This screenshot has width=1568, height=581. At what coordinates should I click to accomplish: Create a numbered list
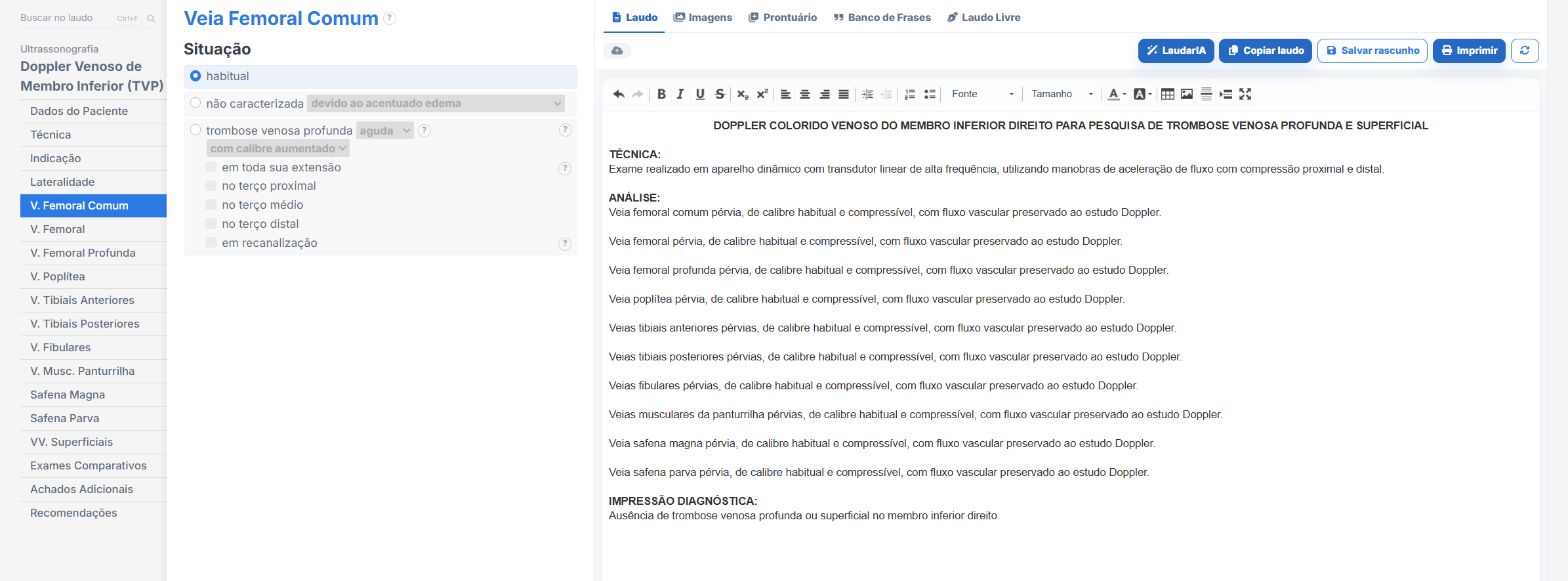tap(910, 94)
